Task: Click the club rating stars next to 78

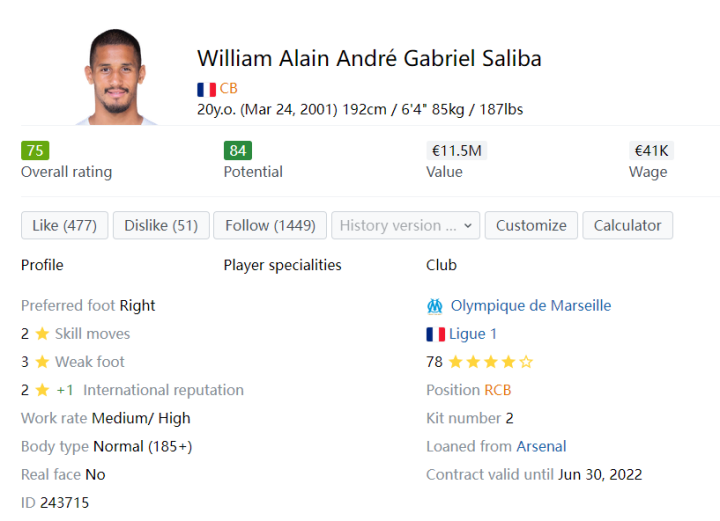Action: click(490, 362)
